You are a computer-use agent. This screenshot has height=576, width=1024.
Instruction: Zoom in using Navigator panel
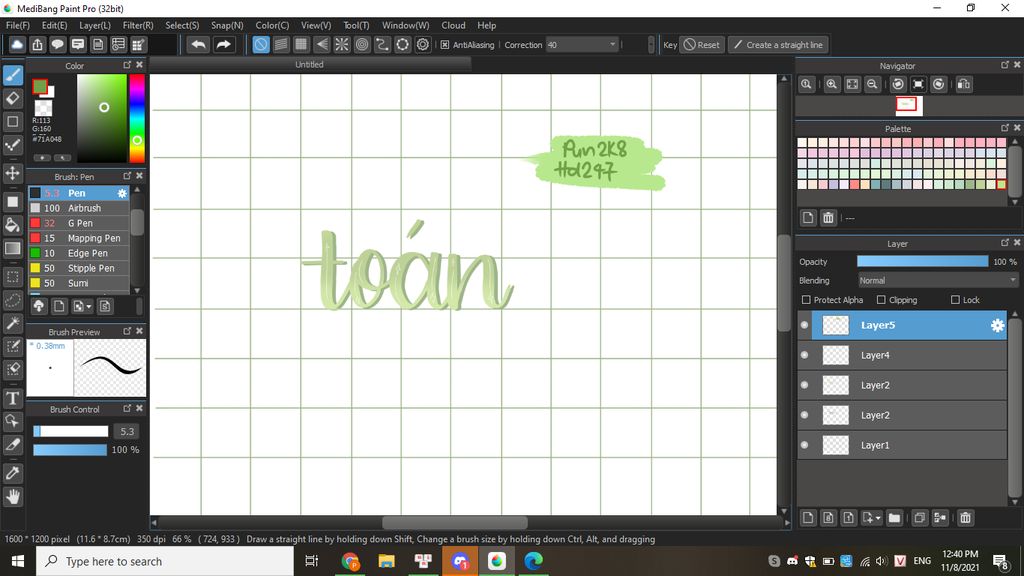[831, 84]
